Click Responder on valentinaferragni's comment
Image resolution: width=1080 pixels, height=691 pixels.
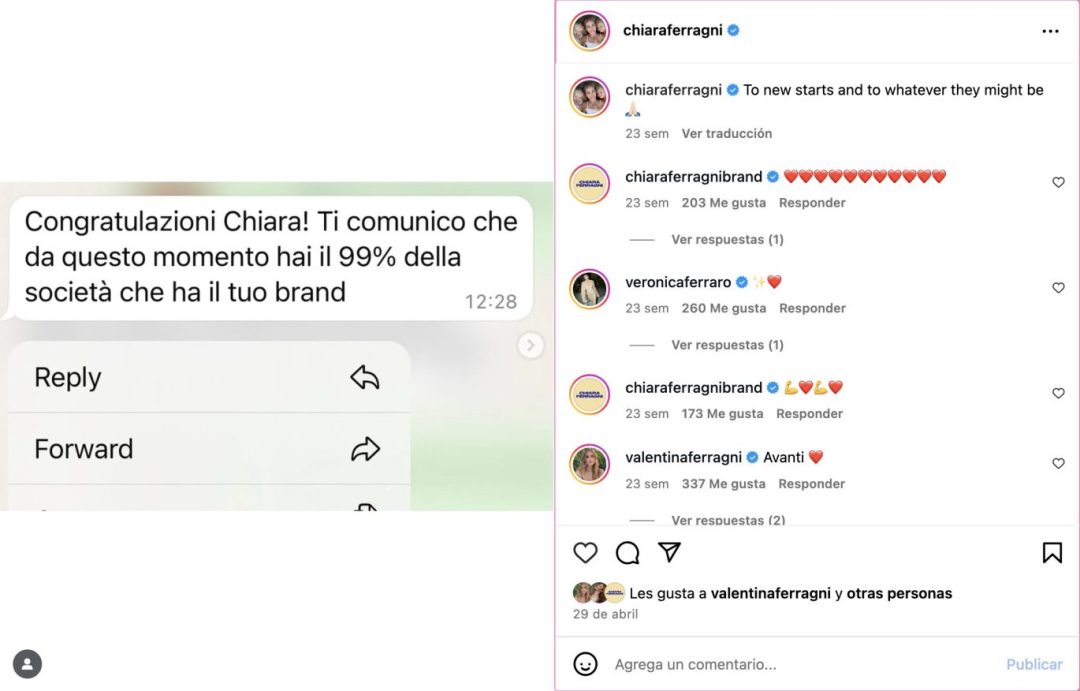tap(811, 484)
